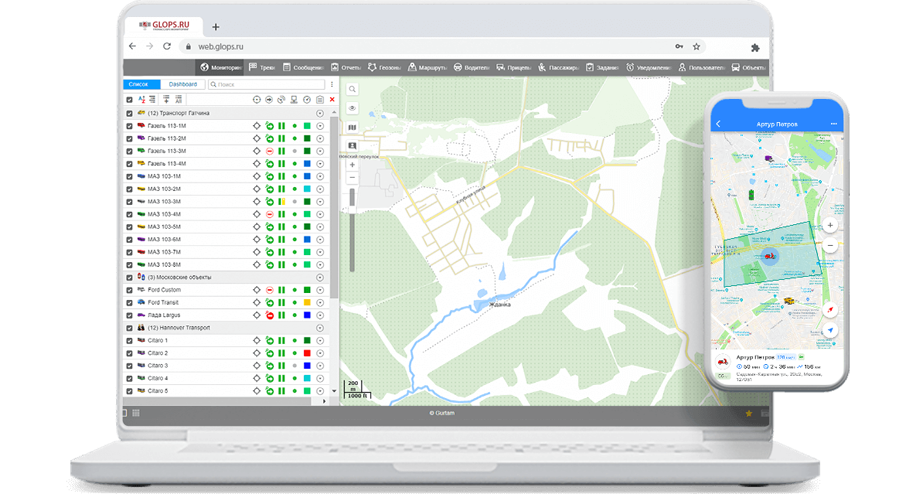Toggle checkbox for Лада Largus
This screenshot has width=897, height=494.
[x=129, y=315]
